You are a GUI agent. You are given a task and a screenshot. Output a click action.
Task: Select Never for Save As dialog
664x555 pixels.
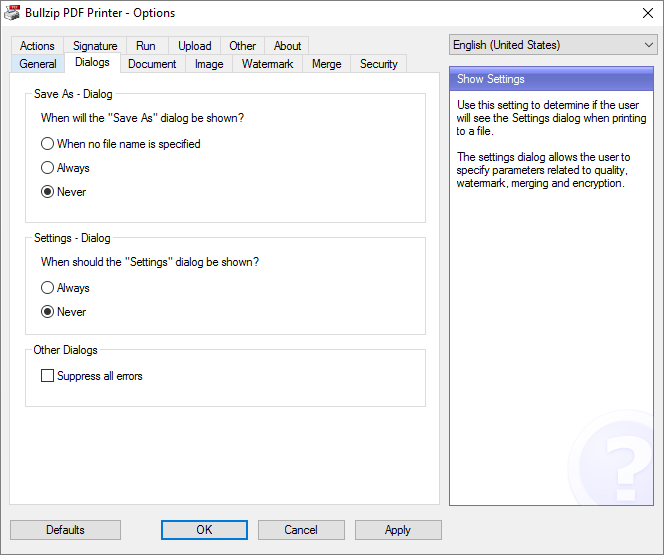[x=64, y=192]
